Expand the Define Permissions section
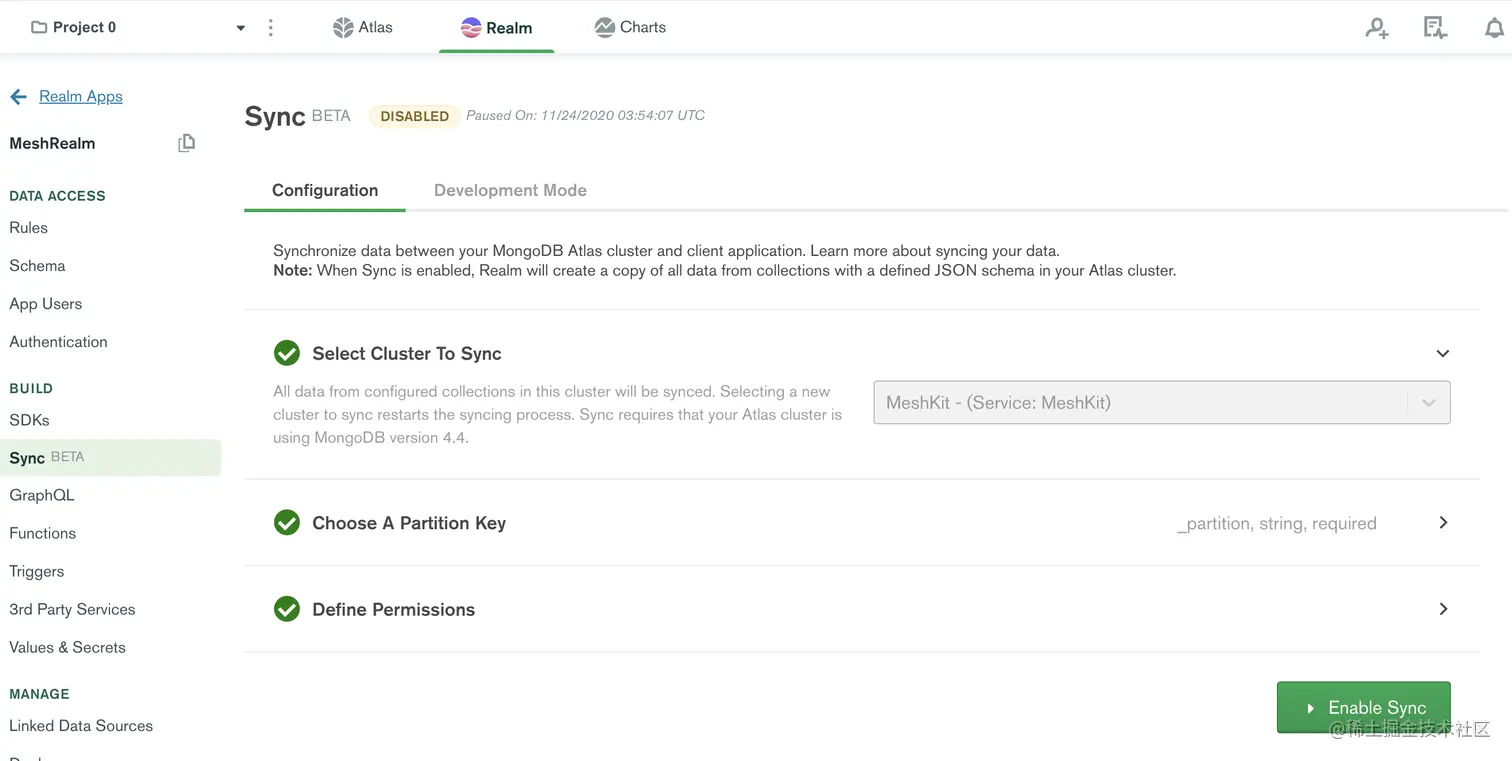This screenshot has height=761, width=1512. click(1443, 608)
